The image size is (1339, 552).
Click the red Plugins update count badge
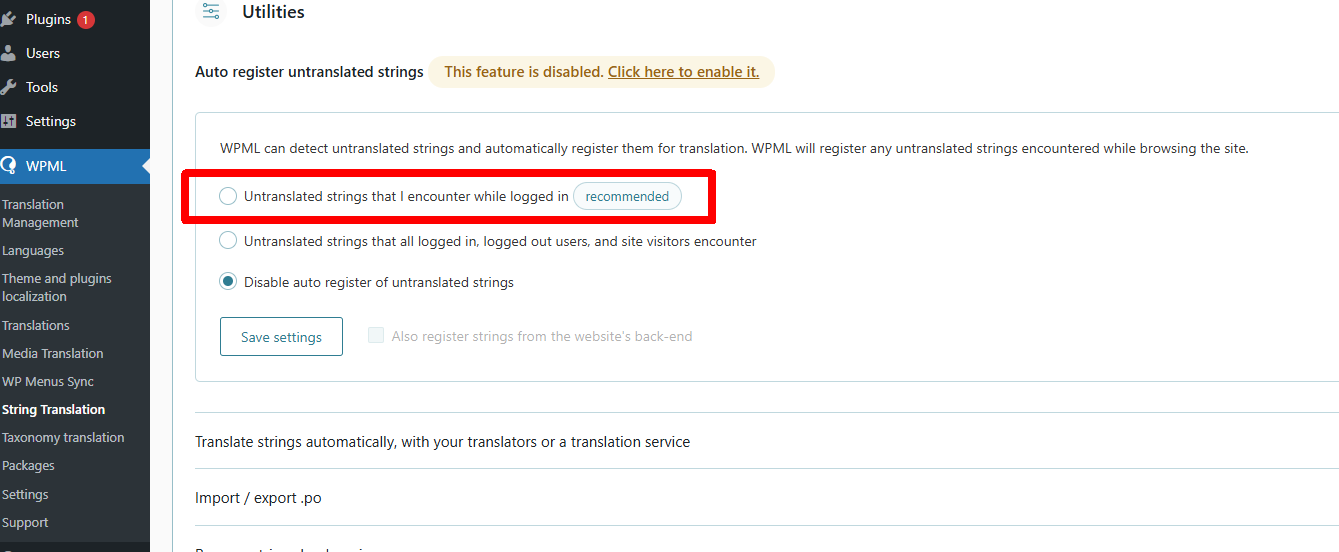coord(86,19)
